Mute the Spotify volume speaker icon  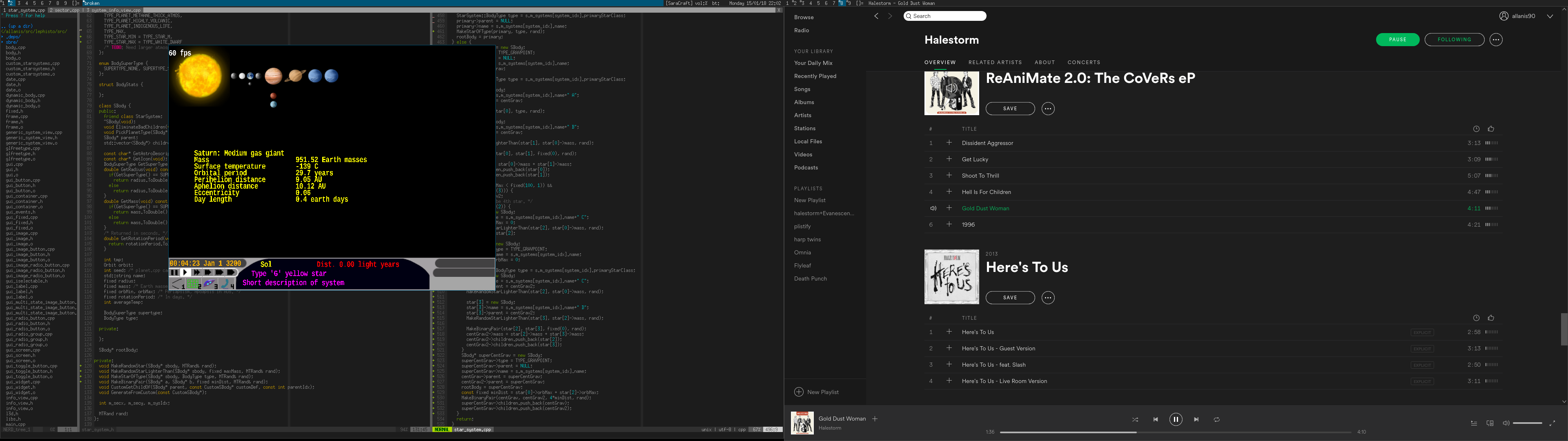1506,423
